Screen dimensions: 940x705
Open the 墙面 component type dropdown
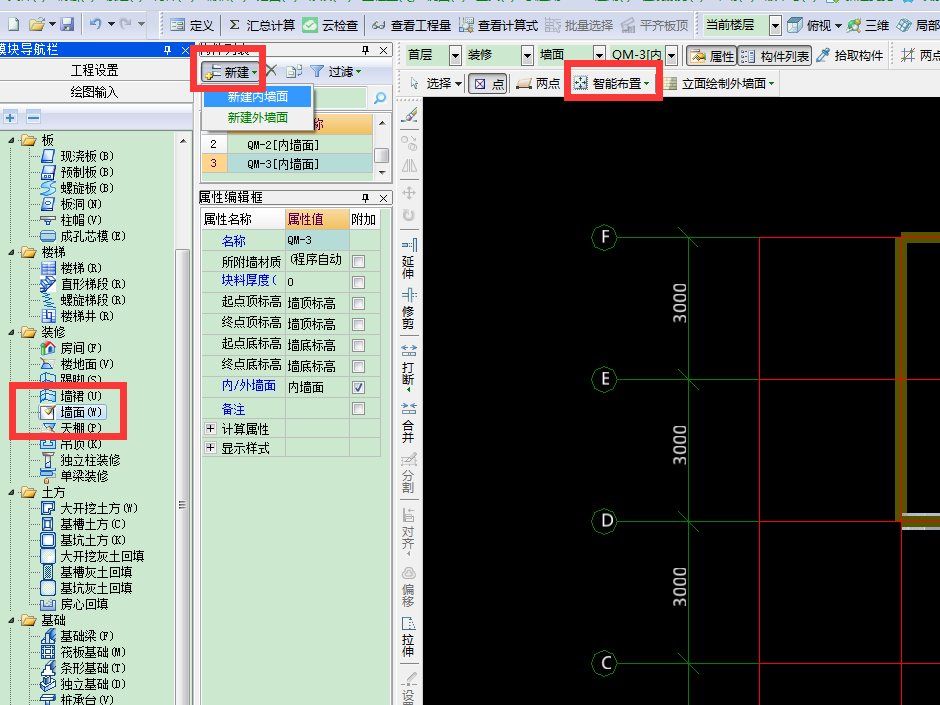coord(599,56)
